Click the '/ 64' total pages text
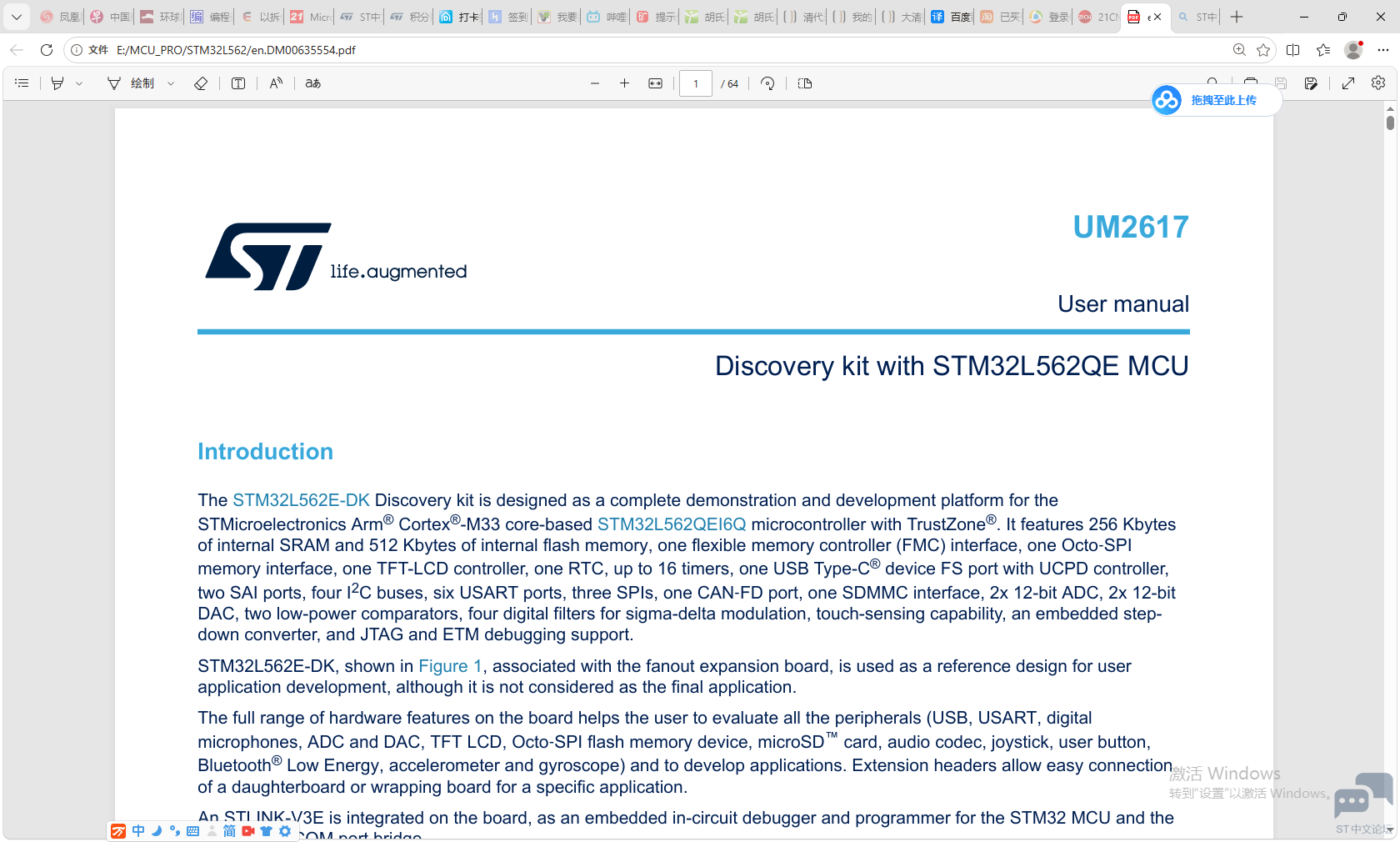 pyautogui.click(x=730, y=83)
